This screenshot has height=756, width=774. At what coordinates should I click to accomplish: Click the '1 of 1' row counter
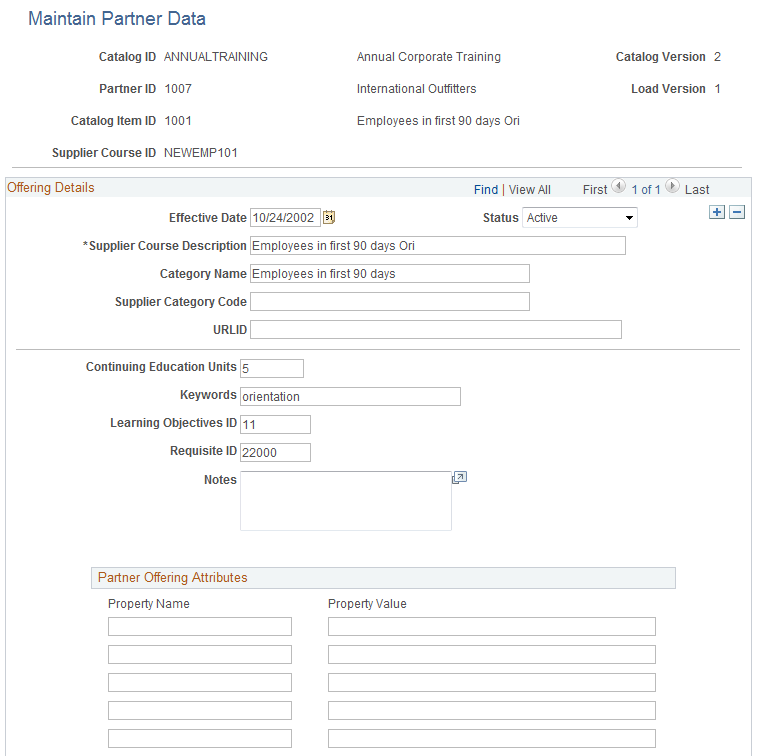(x=646, y=189)
